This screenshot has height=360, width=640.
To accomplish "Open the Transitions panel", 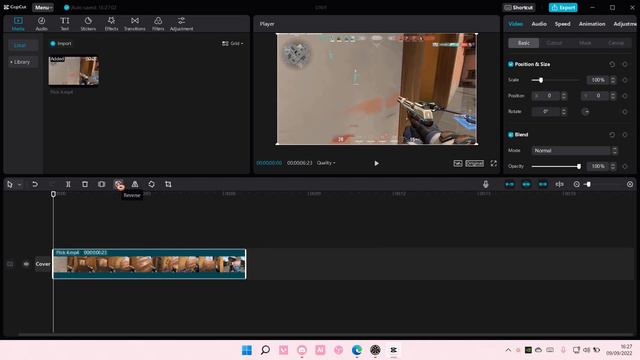I will click(x=135, y=24).
